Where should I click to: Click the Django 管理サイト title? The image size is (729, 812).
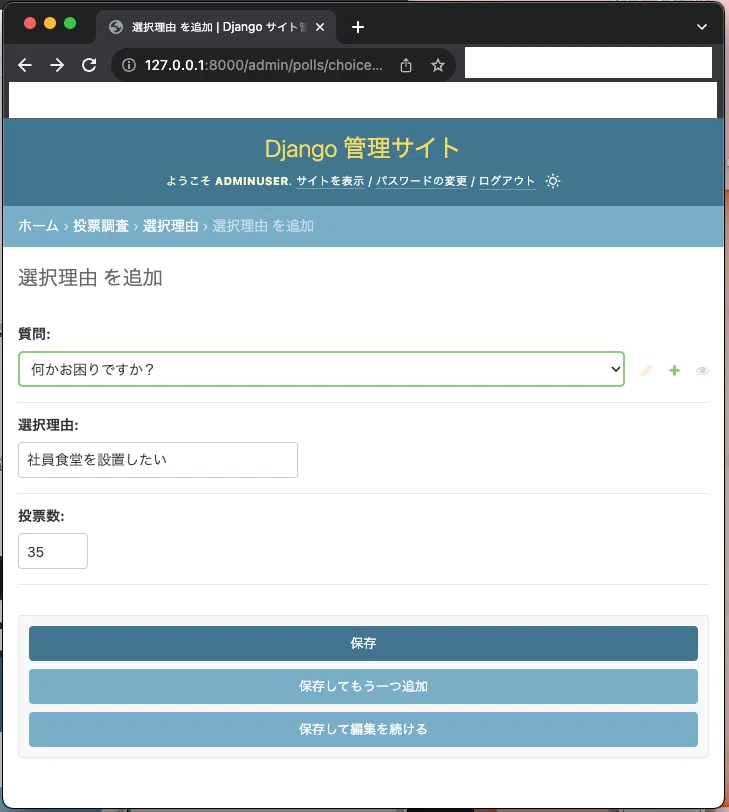click(x=362, y=149)
